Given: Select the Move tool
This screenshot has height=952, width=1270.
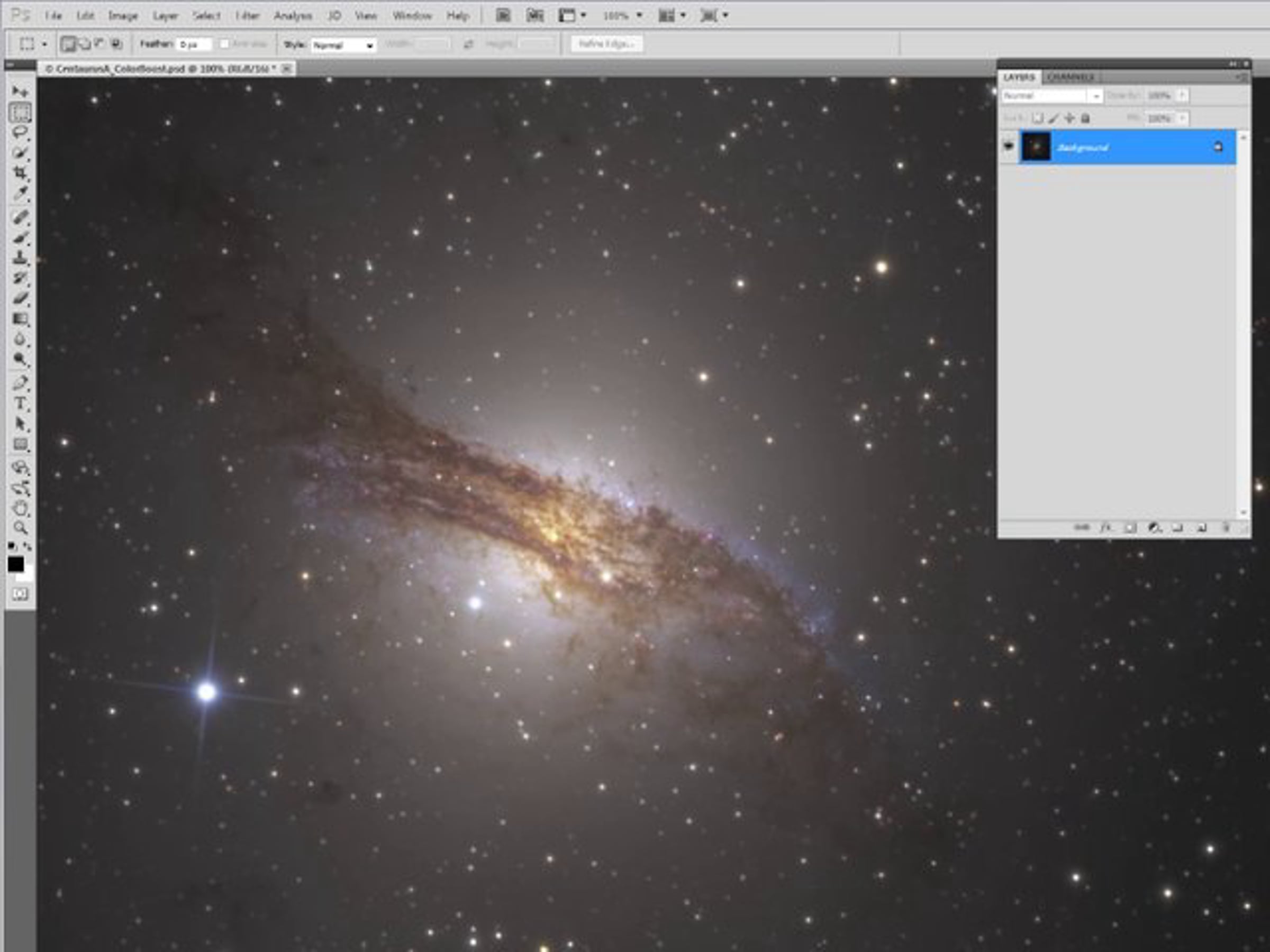Looking at the screenshot, I should point(20,91).
